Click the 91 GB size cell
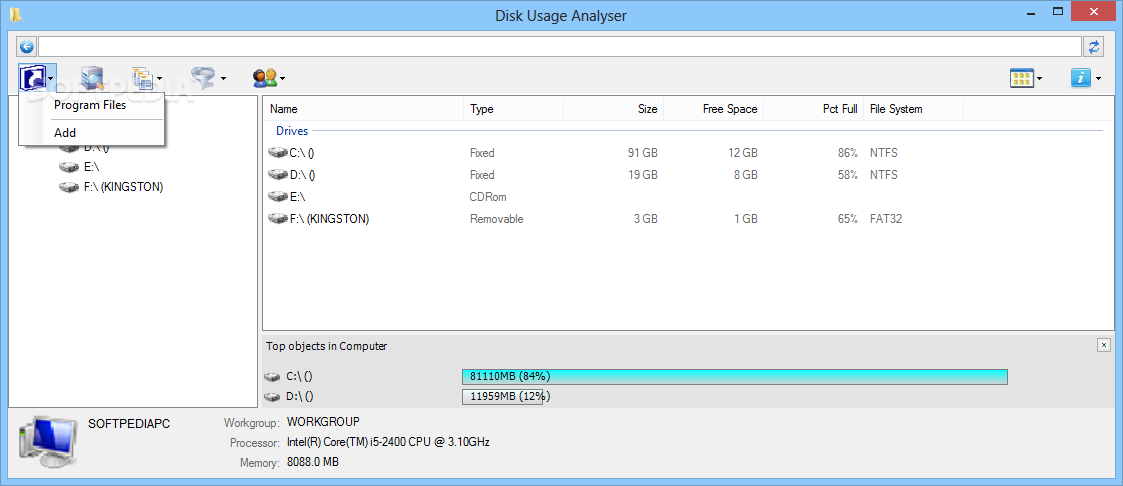The width and height of the screenshot is (1123, 486). [x=642, y=153]
